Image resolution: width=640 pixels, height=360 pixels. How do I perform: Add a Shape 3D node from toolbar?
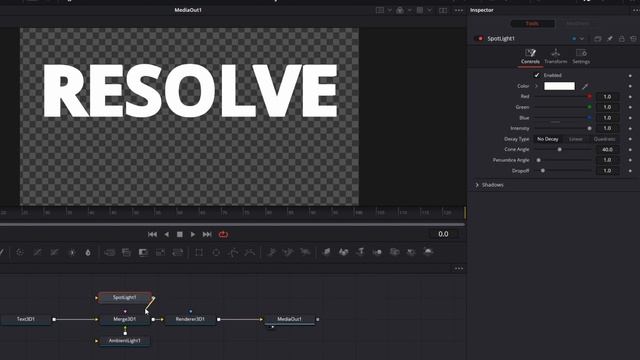344,252
